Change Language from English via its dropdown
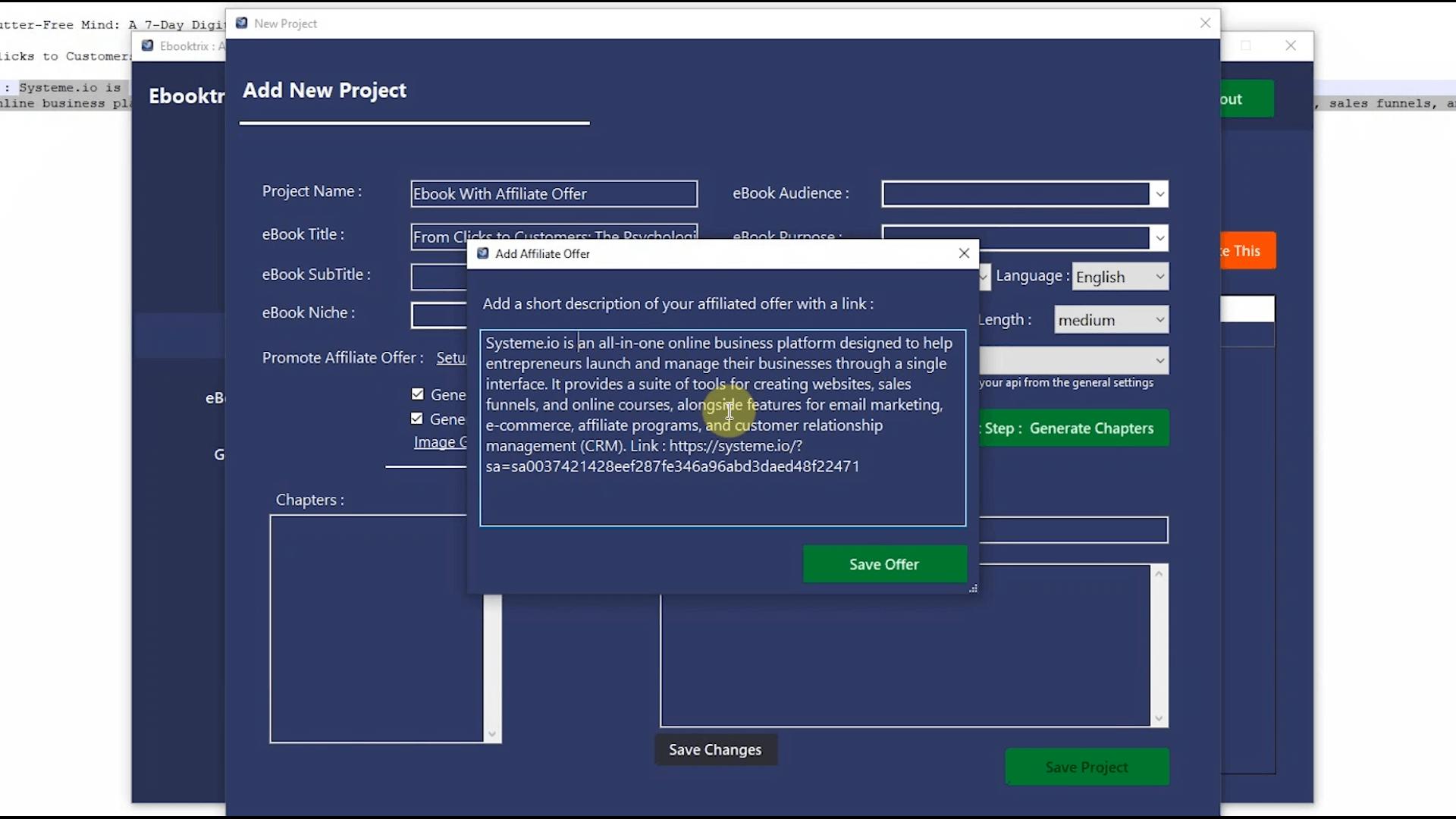Viewport: 1456px width, 819px height. pos(1159,276)
